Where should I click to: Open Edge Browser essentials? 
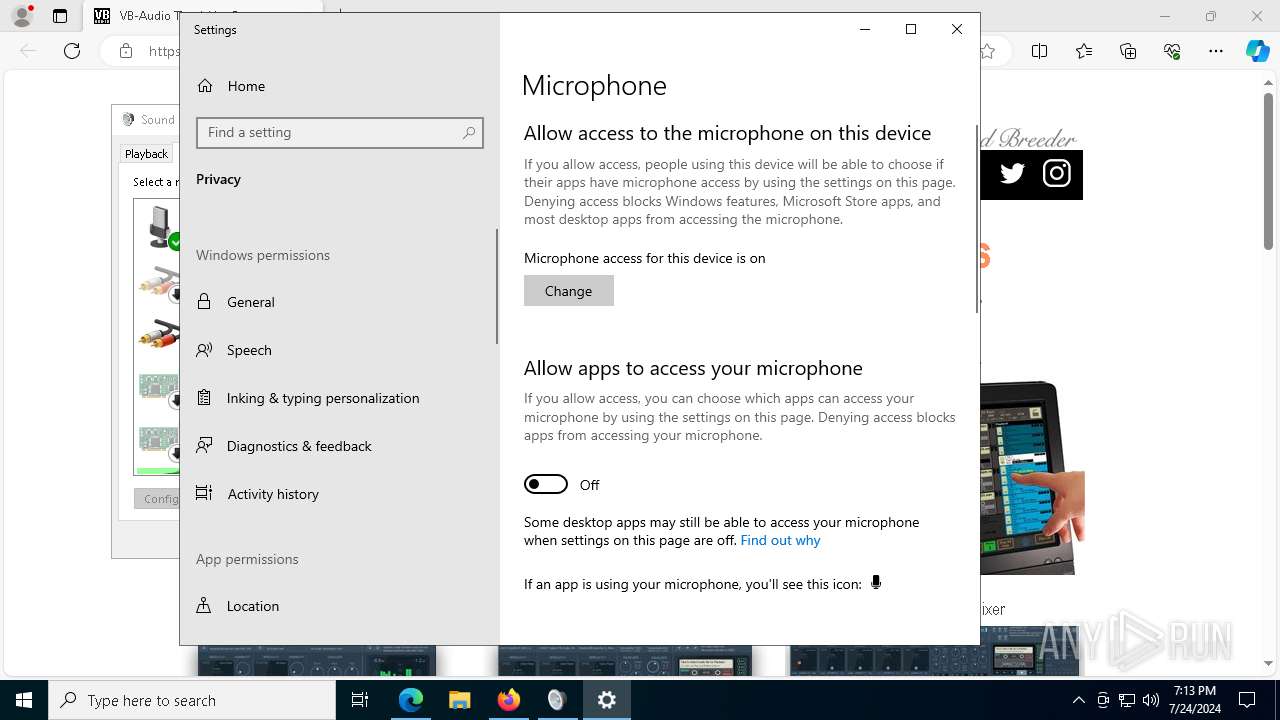(1172, 51)
